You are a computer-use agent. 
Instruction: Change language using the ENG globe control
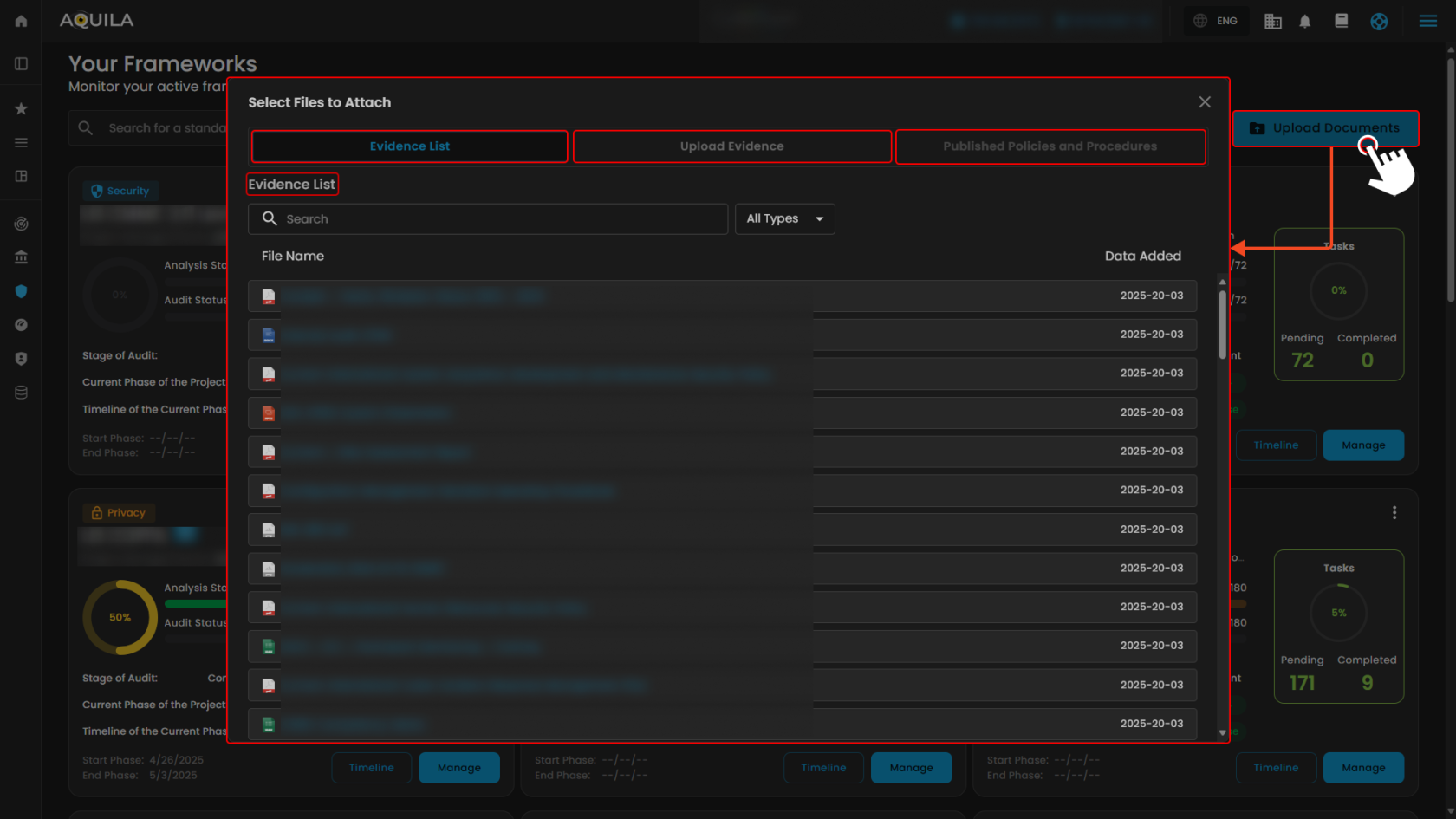1216,20
